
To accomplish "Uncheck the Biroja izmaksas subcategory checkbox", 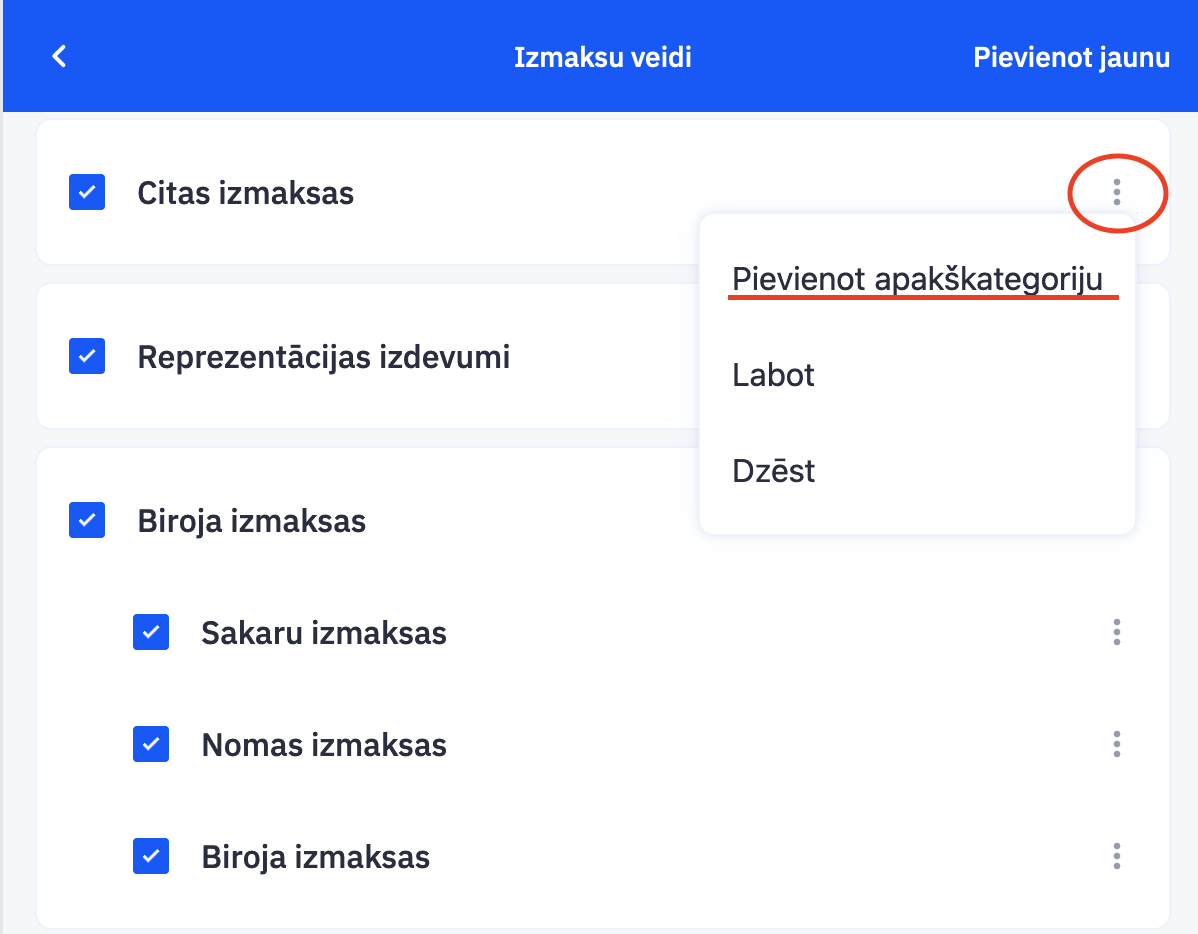I will click(151, 856).
